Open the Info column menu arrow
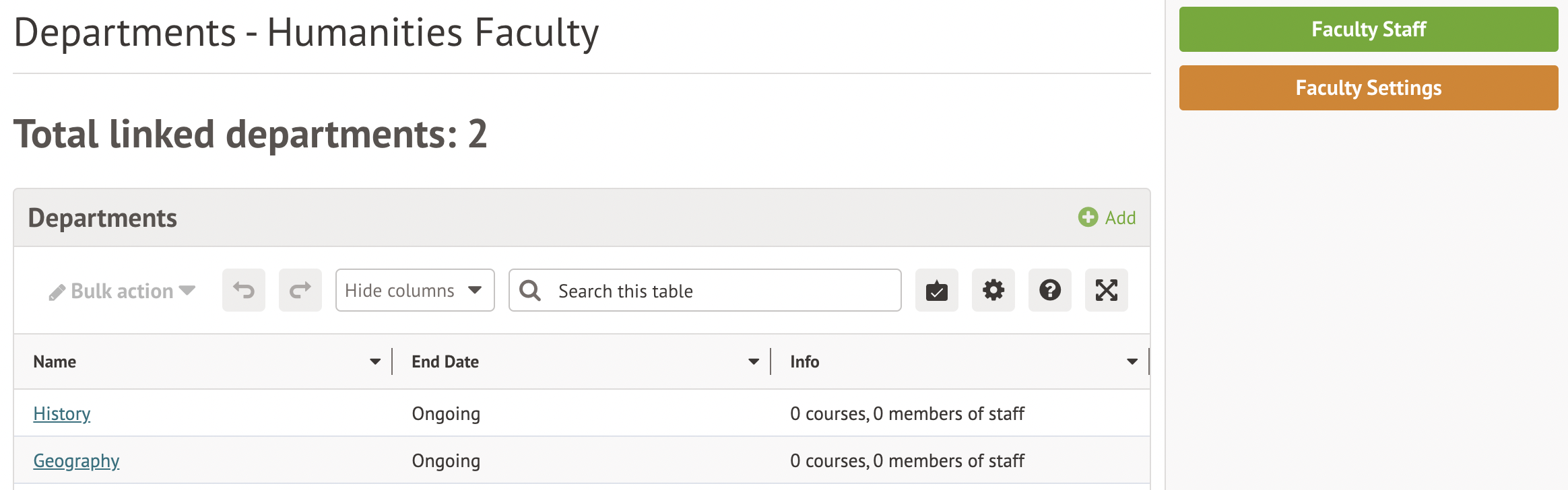 coord(1132,362)
